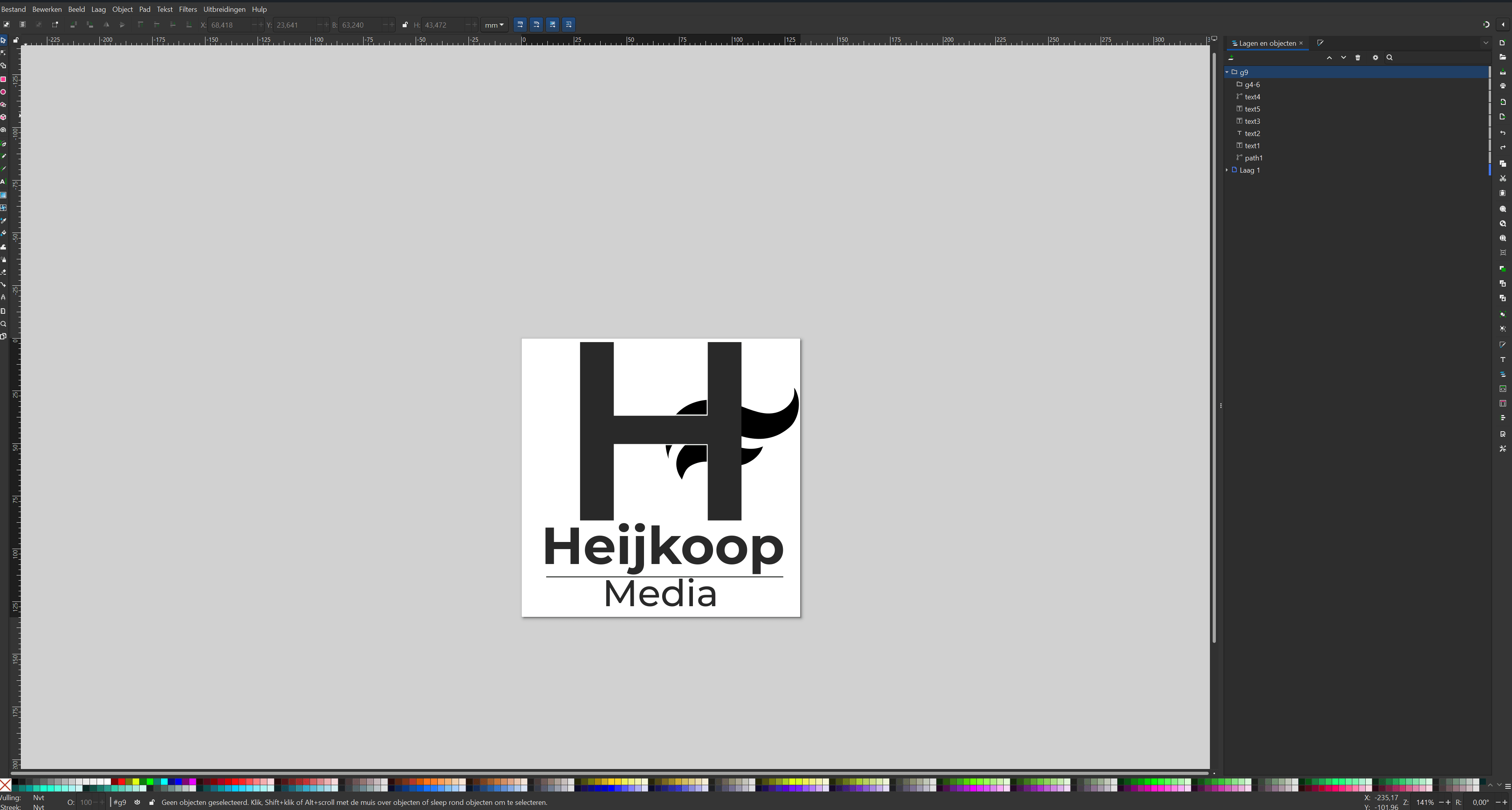Select the text5 object in list
1512x810 pixels.
tap(1252, 109)
